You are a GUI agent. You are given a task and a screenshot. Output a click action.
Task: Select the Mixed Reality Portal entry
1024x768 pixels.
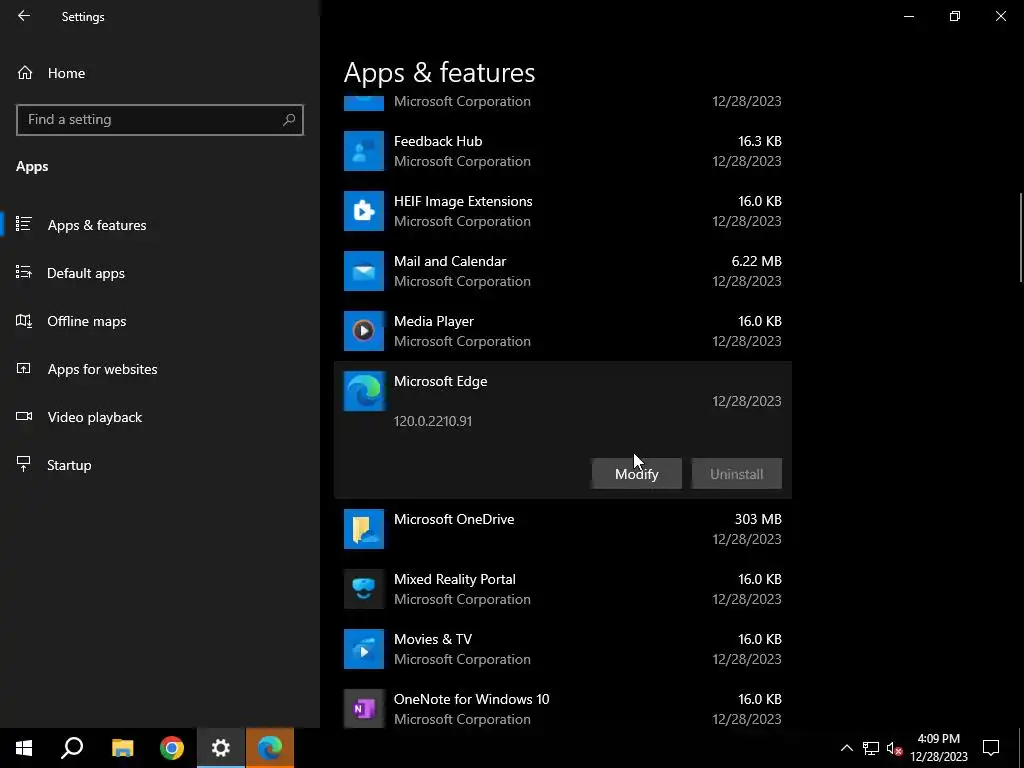(562, 589)
